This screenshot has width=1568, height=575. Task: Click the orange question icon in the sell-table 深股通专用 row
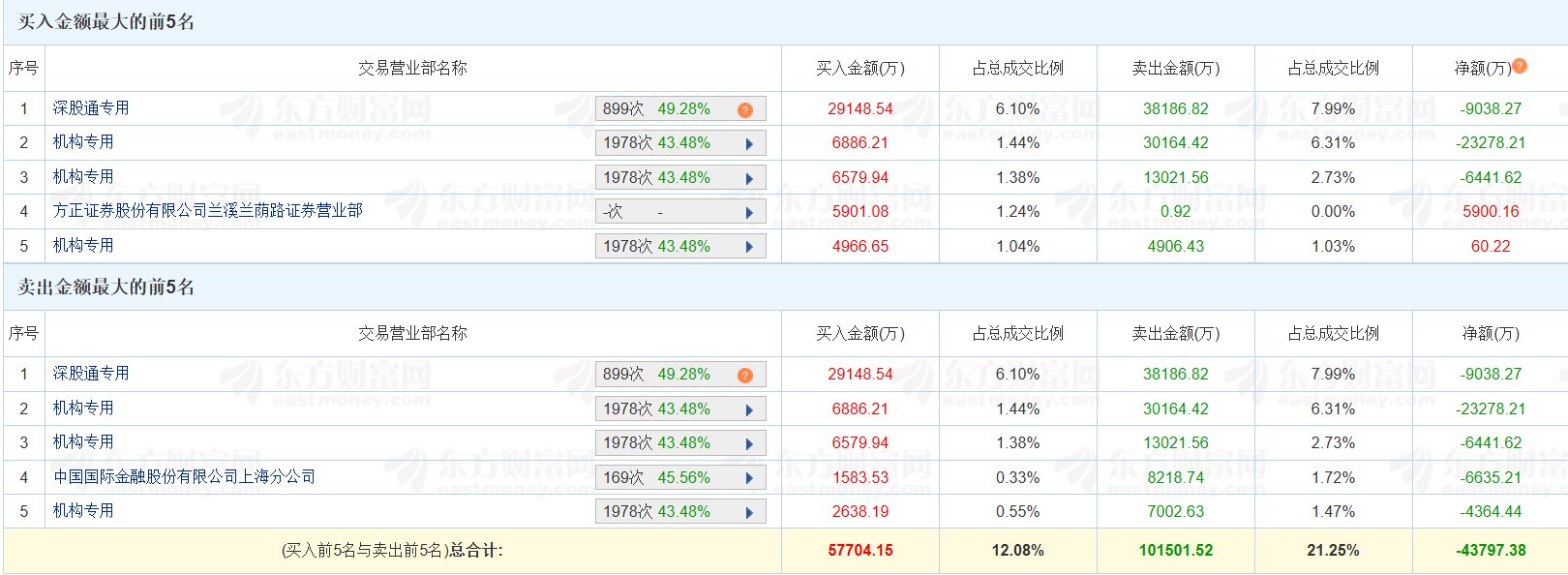coord(744,375)
